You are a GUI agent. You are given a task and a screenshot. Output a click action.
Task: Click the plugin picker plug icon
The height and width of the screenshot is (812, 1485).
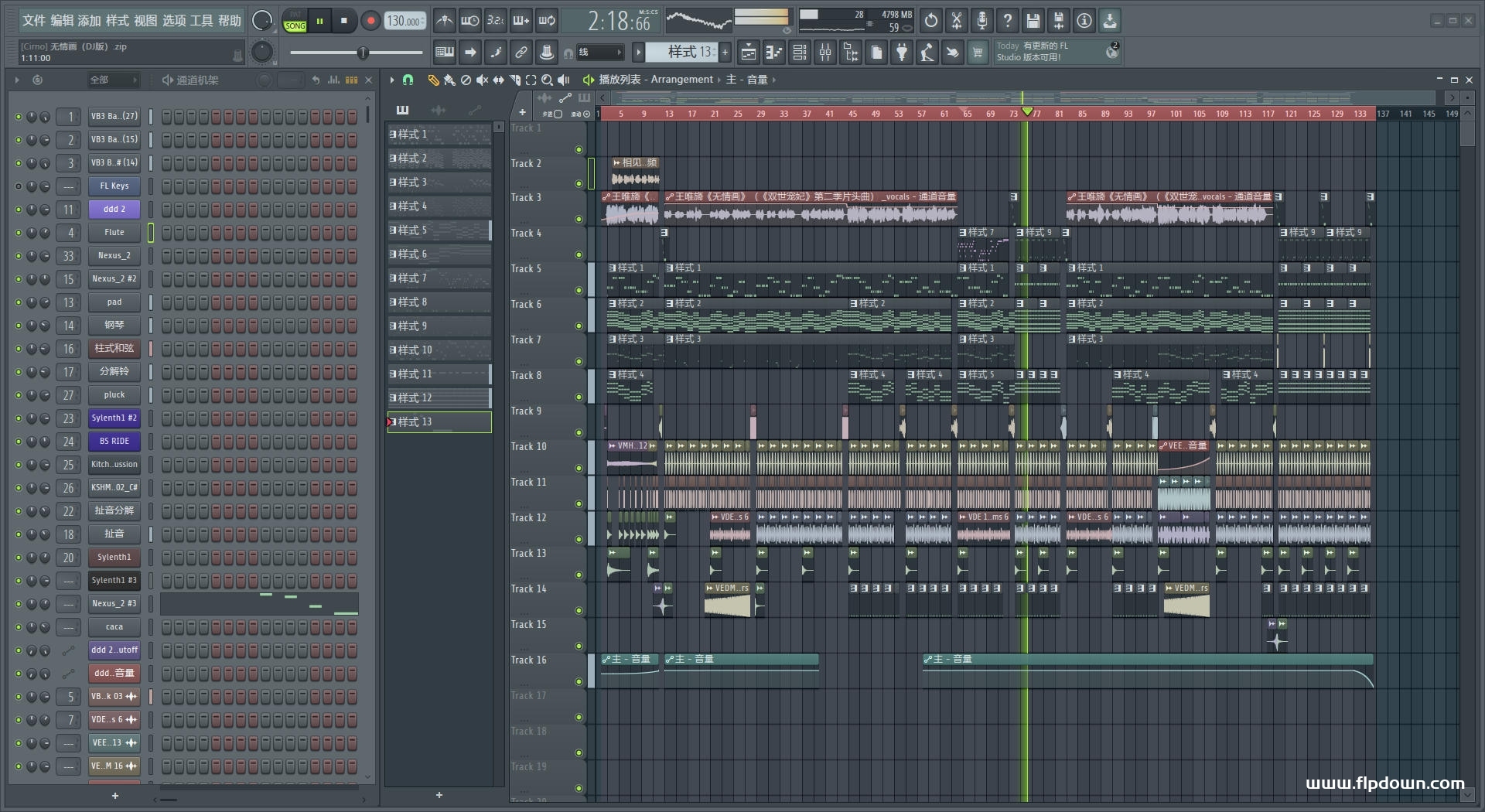click(x=902, y=53)
